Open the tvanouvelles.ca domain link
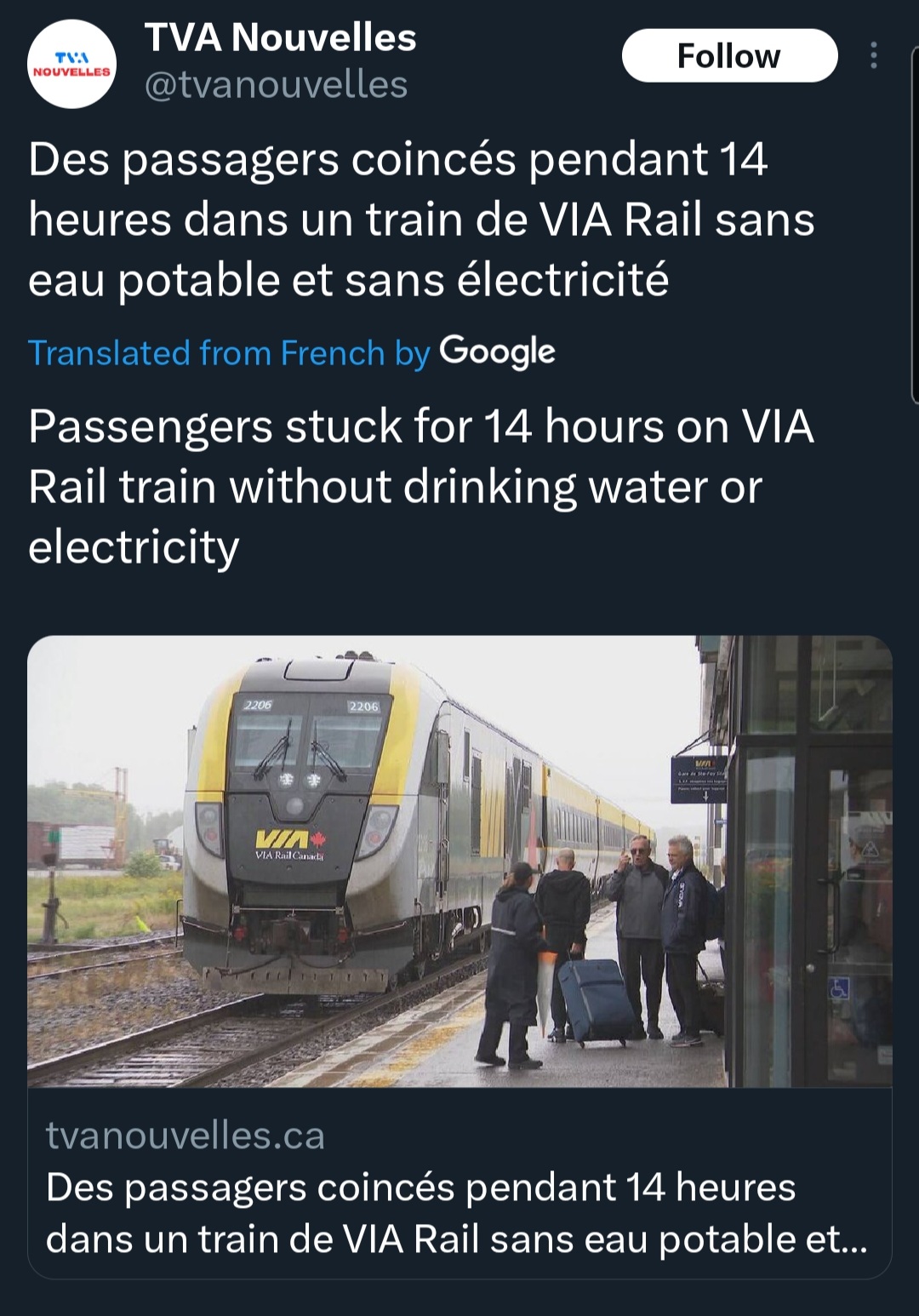Image resolution: width=919 pixels, height=1316 pixels. pyautogui.click(x=185, y=1136)
